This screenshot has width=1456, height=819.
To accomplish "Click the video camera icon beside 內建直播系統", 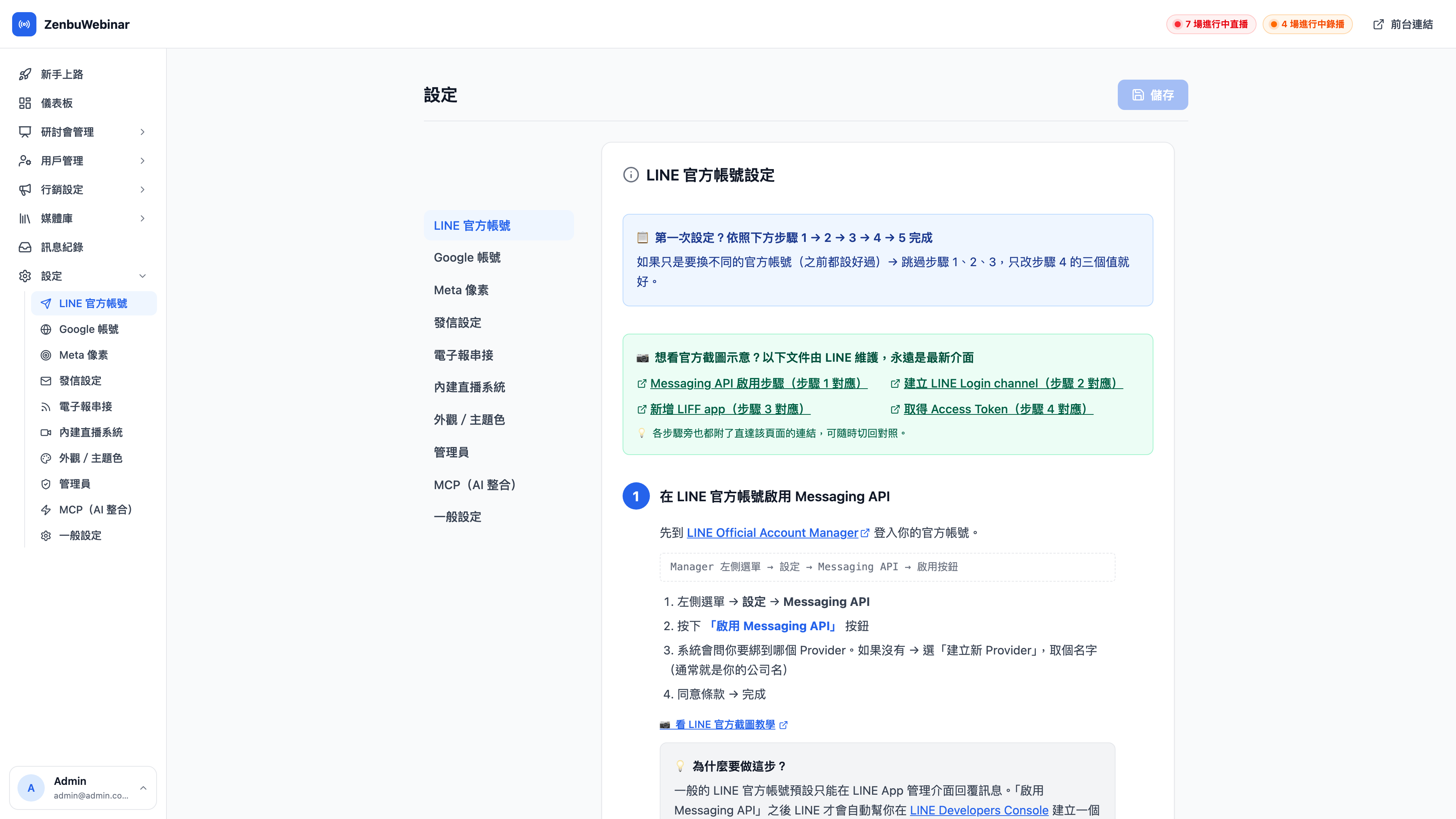I will coord(46,432).
